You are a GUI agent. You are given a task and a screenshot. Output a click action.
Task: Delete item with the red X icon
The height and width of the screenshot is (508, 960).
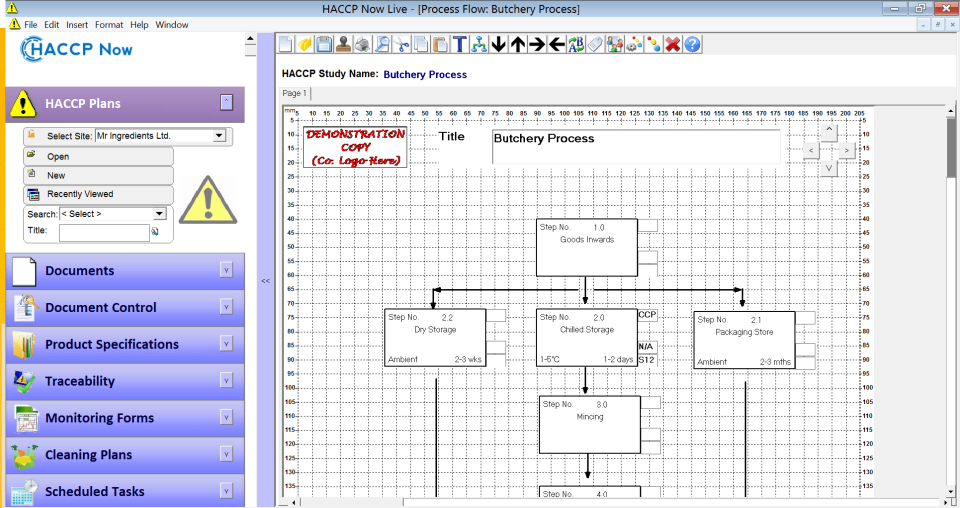coord(673,44)
